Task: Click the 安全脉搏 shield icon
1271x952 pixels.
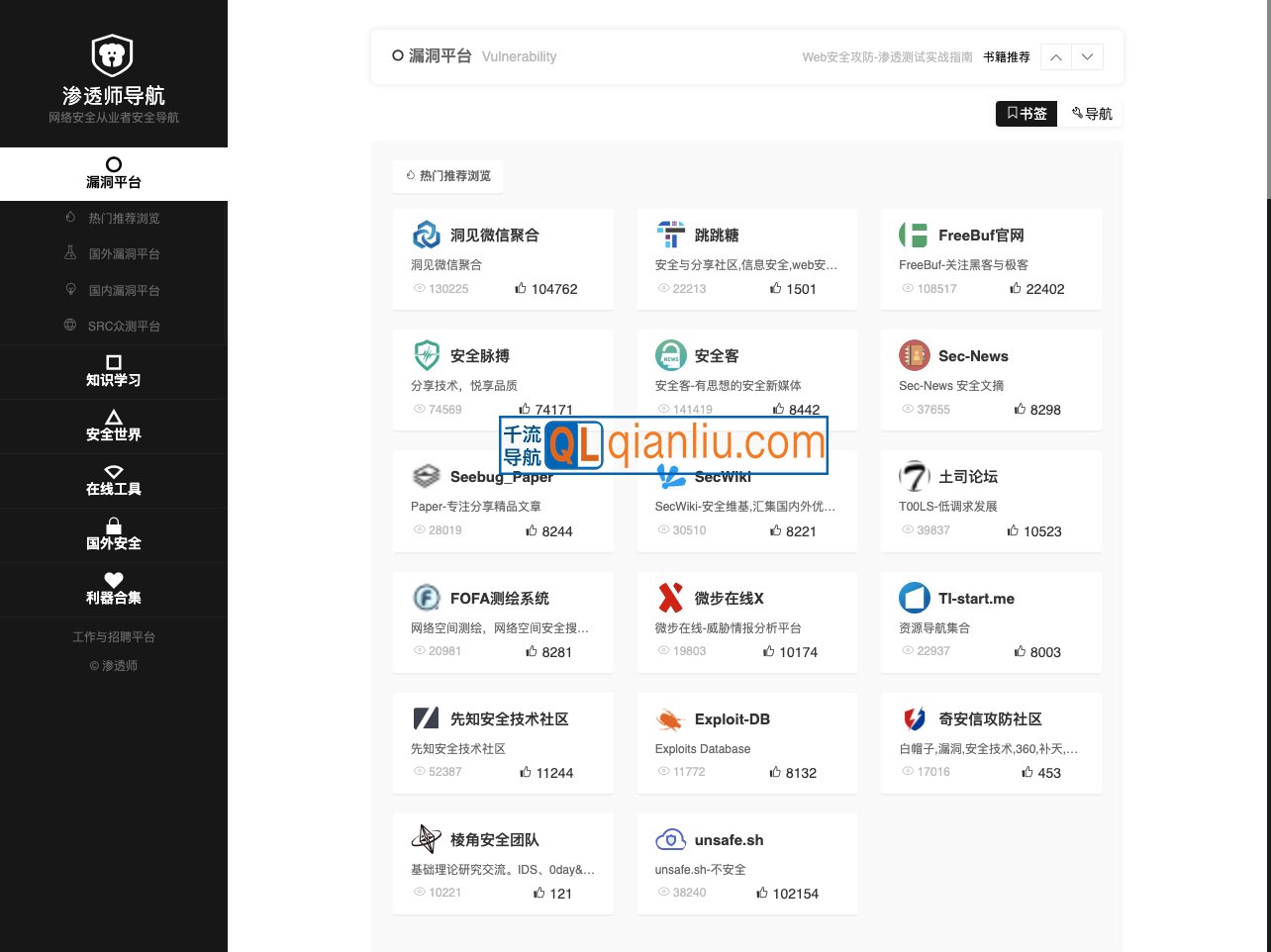Action: coord(426,355)
